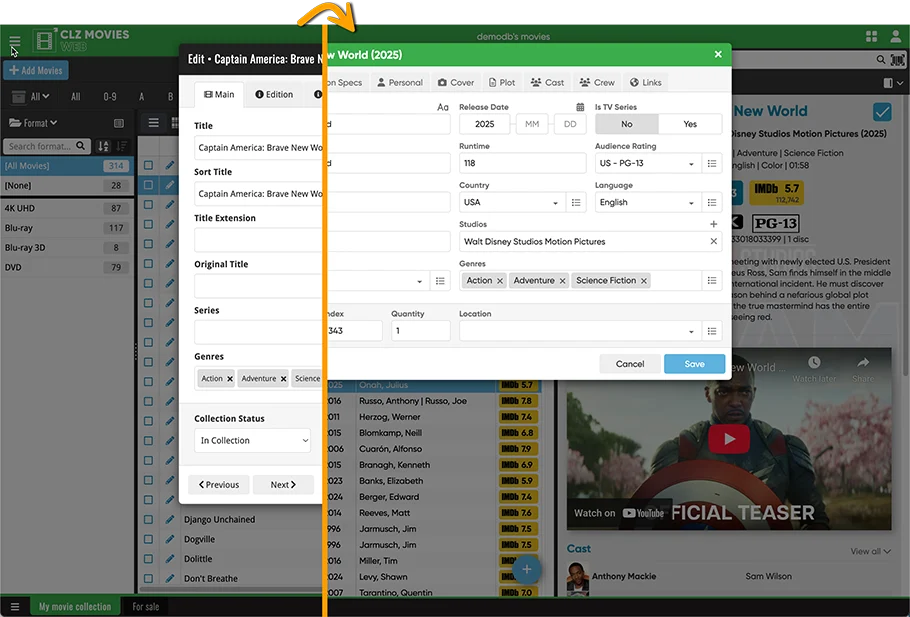Edit Django Unchained with its pencil icon

click(169, 519)
